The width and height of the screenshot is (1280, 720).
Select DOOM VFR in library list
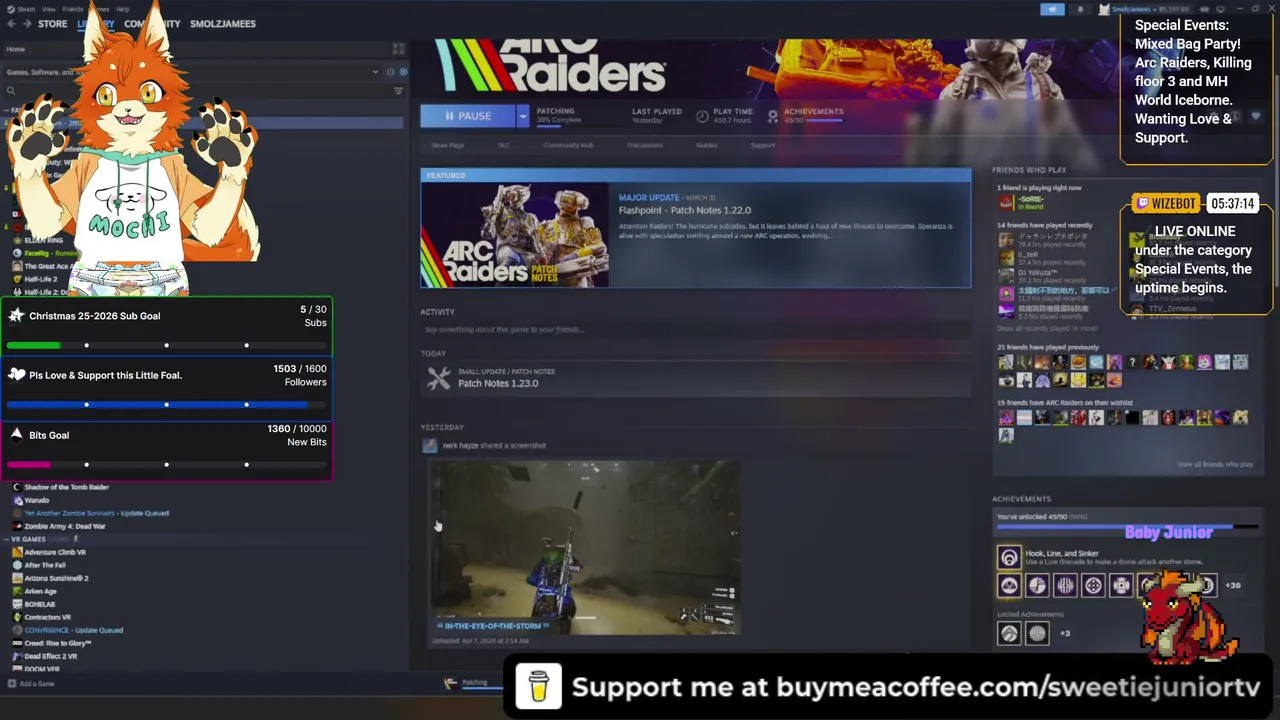click(x=41, y=669)
